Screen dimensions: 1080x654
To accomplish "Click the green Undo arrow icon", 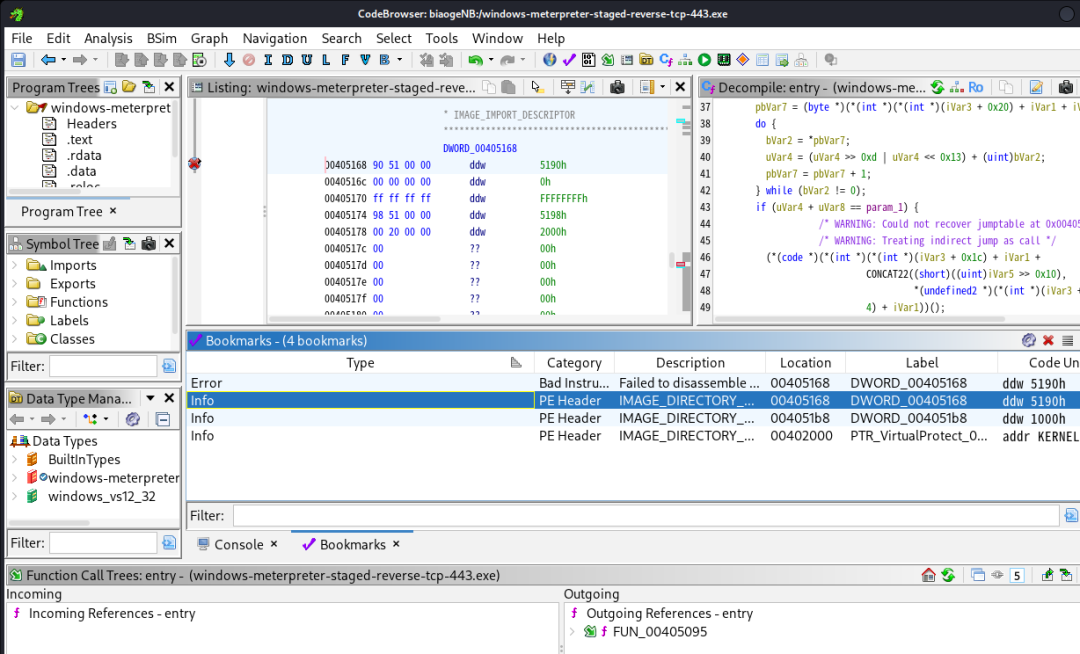I will click(476, 60).
